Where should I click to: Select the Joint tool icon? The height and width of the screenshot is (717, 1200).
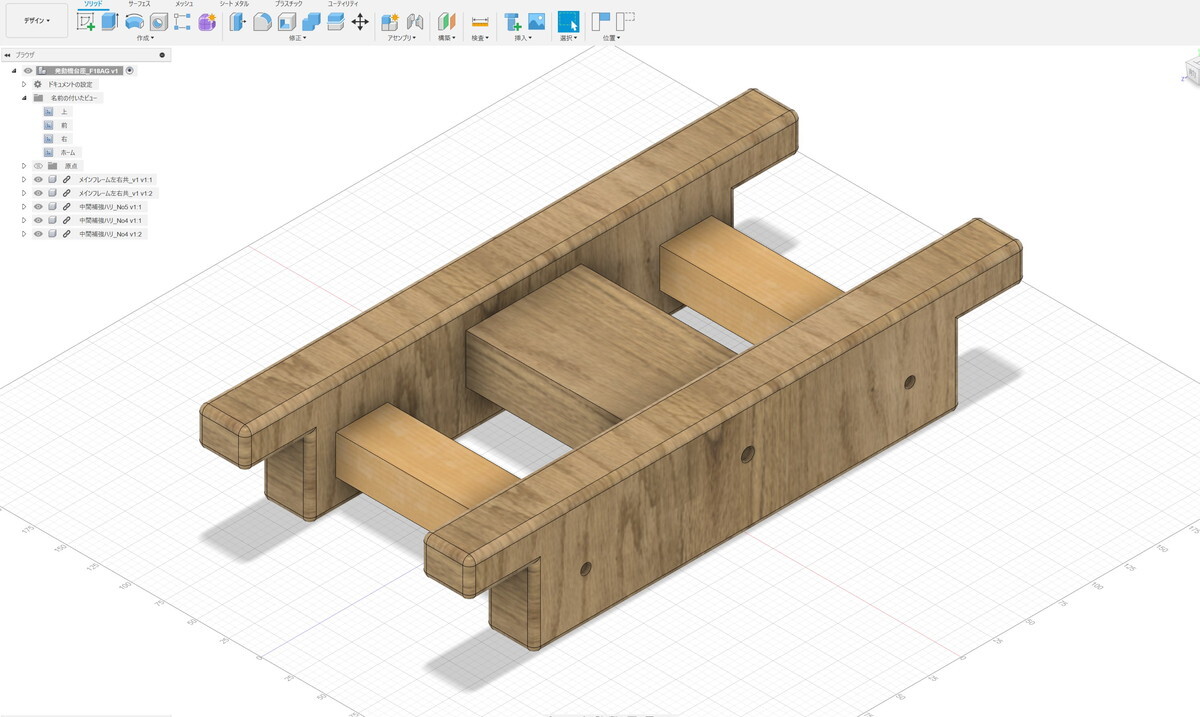point(415,22)
